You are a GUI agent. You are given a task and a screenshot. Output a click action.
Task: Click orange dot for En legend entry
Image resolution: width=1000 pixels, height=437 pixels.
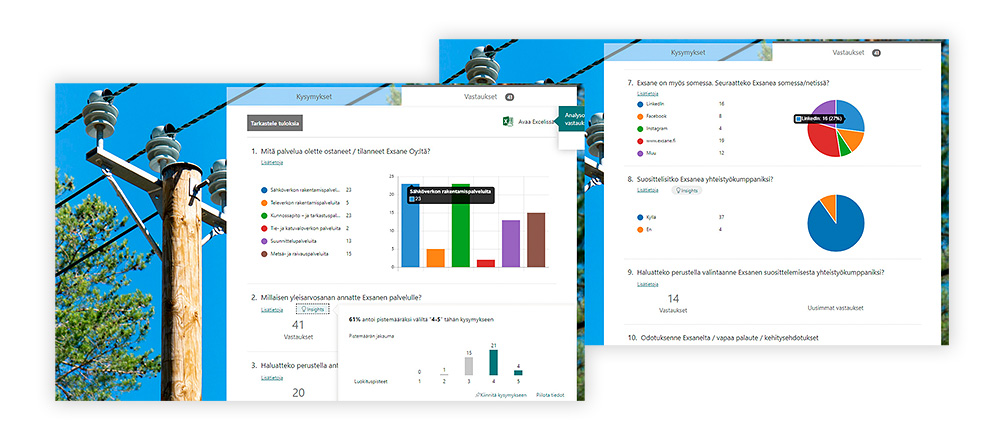click(640, 230)
